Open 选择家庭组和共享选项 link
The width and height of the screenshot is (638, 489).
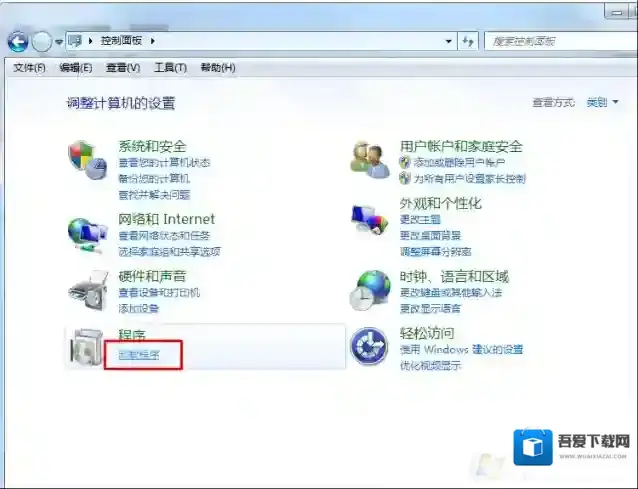tap(169, 252)
